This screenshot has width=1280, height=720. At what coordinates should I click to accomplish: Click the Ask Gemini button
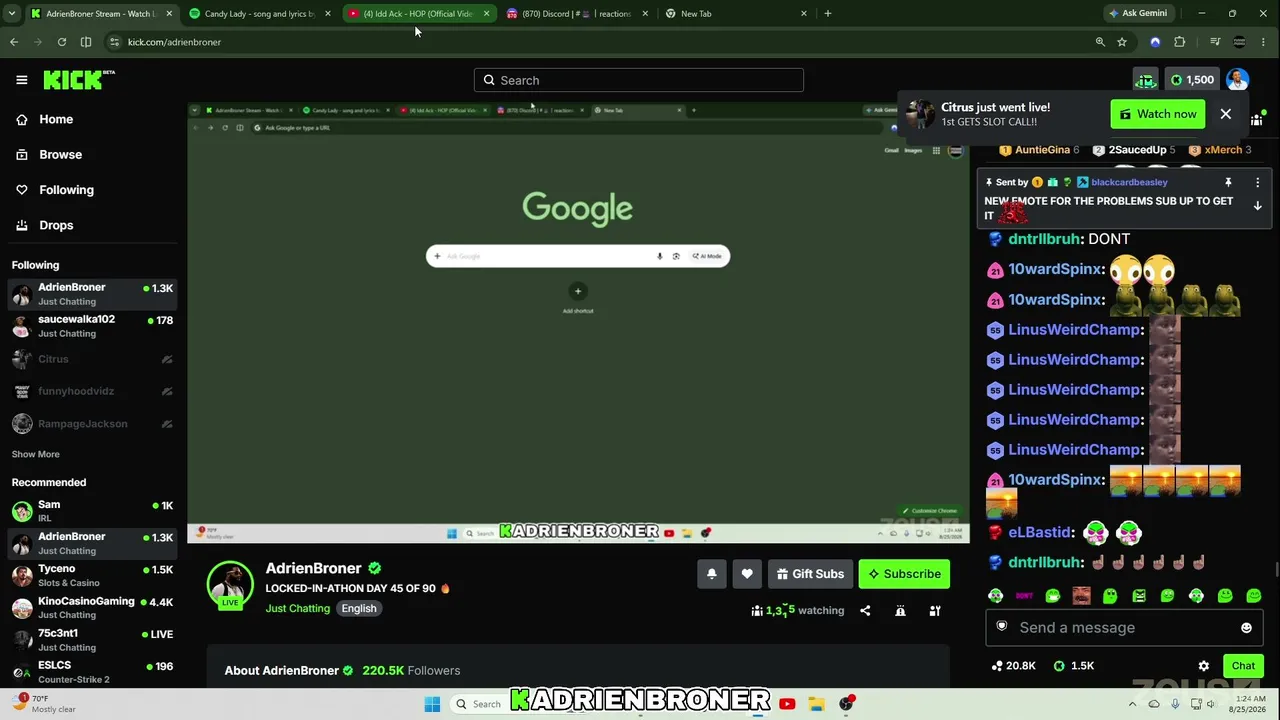(x=1138, y=14)
